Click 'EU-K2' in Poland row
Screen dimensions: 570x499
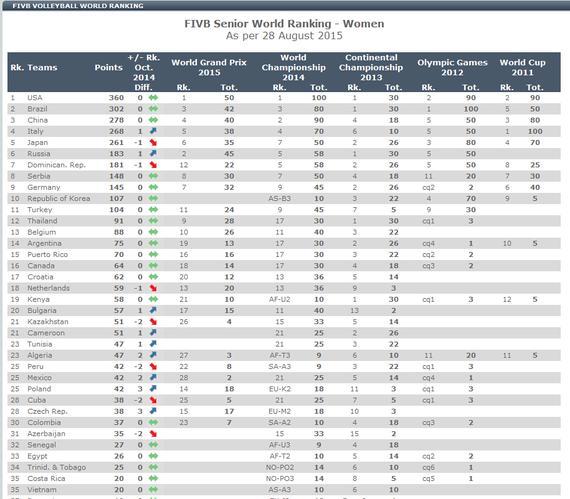click(280, 389)
